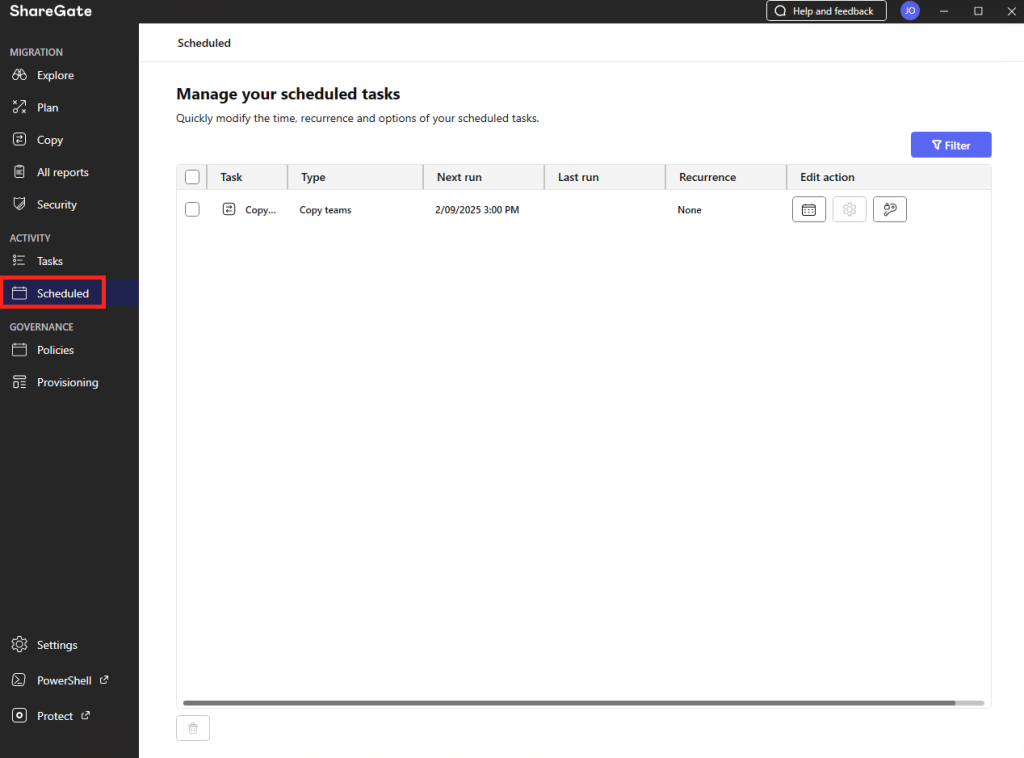Sort by the Next run column
1024x758 pixels.
(x=483, y=177)
